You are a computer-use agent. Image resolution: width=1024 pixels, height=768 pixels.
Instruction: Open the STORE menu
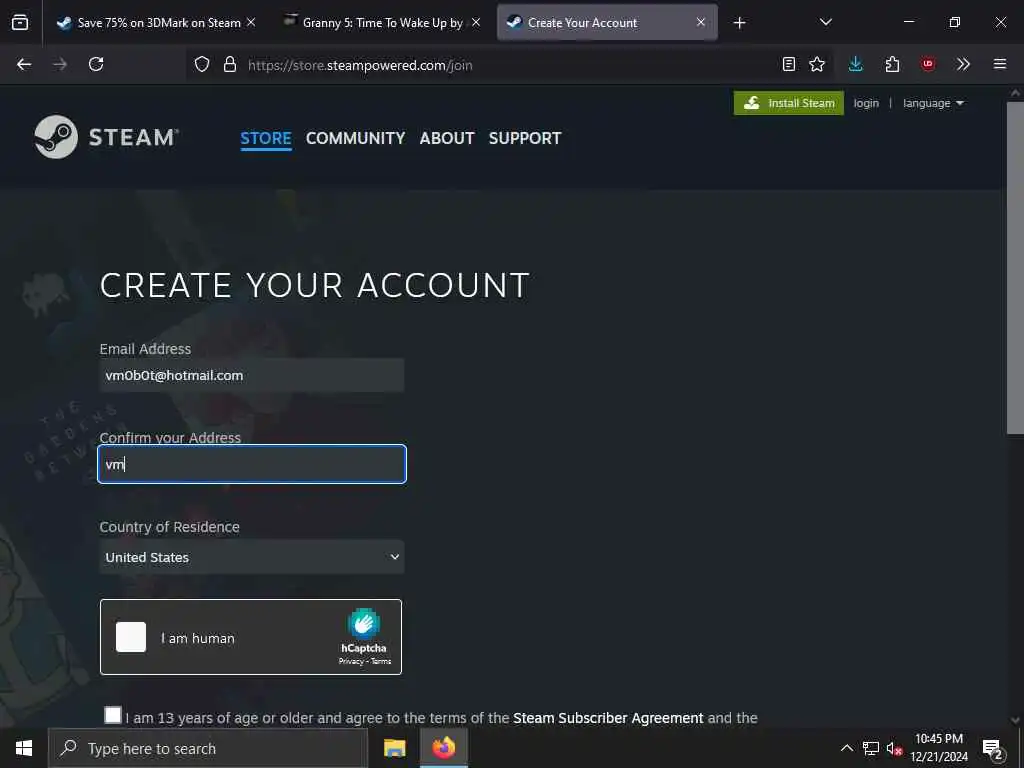[x=266, y=138]
